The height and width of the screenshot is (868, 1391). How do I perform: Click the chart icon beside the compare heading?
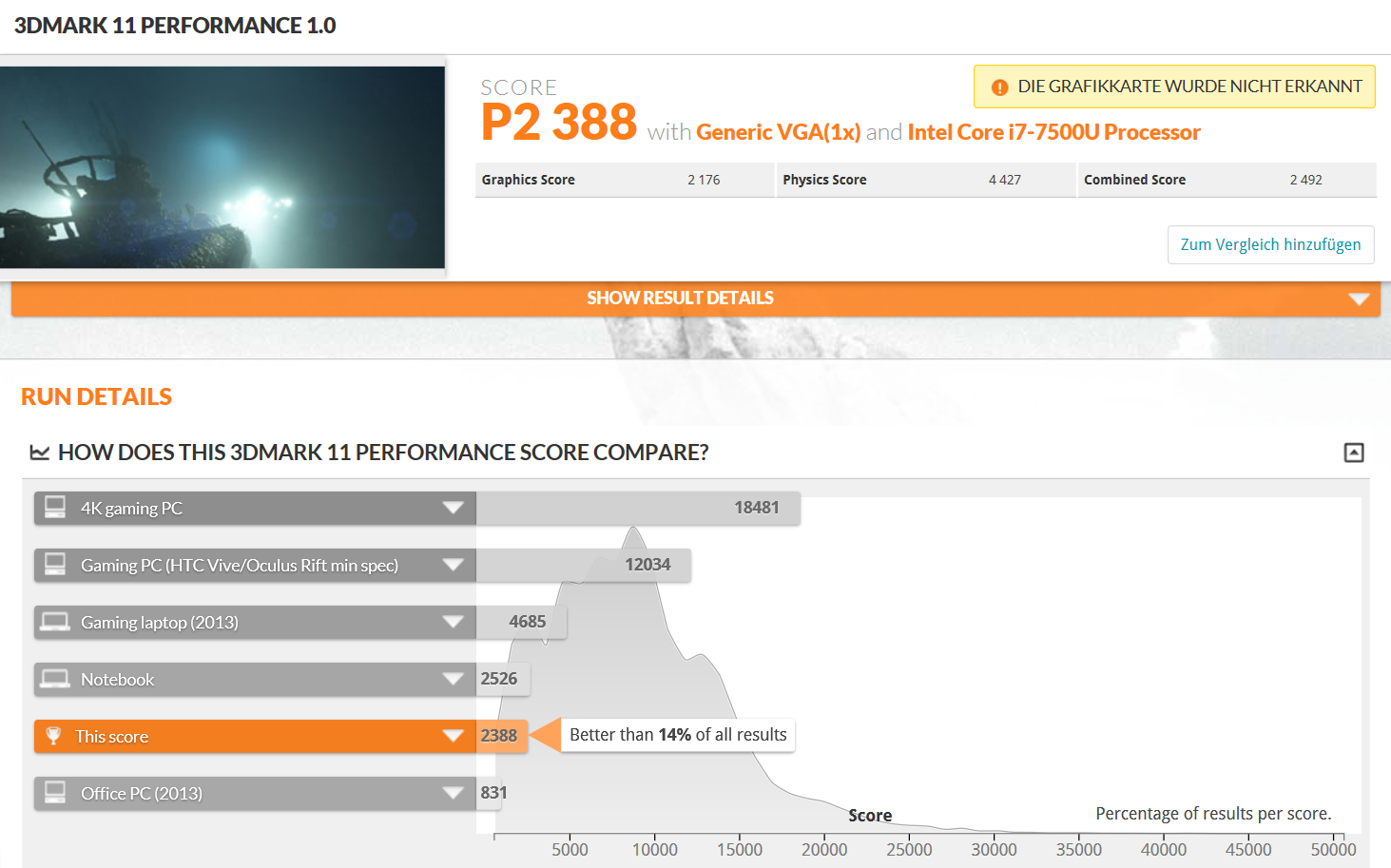(x=39, y=453)
